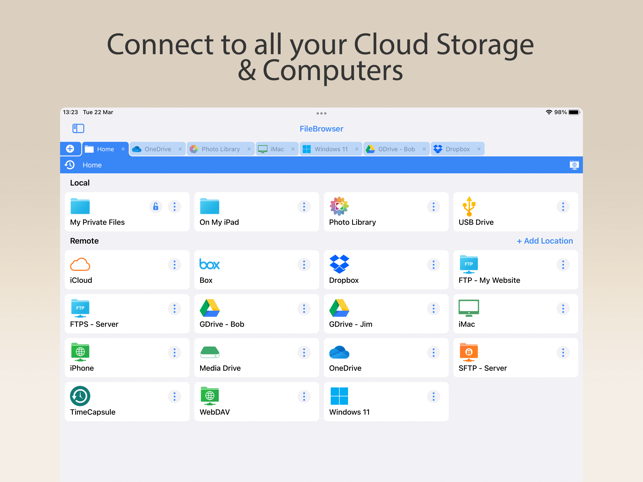Open the Media Drive location

[x=256, y=358]
